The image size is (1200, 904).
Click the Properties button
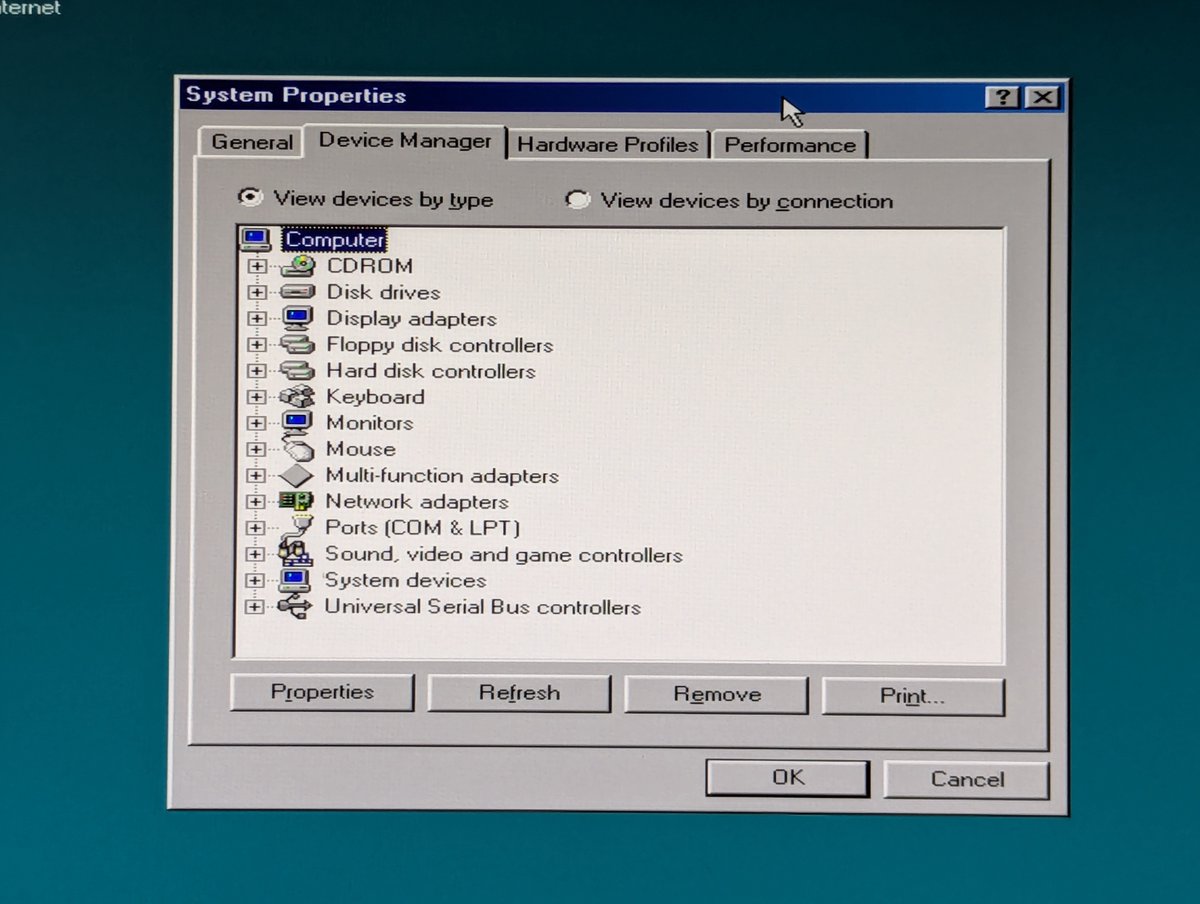click(x=322, y=692)
